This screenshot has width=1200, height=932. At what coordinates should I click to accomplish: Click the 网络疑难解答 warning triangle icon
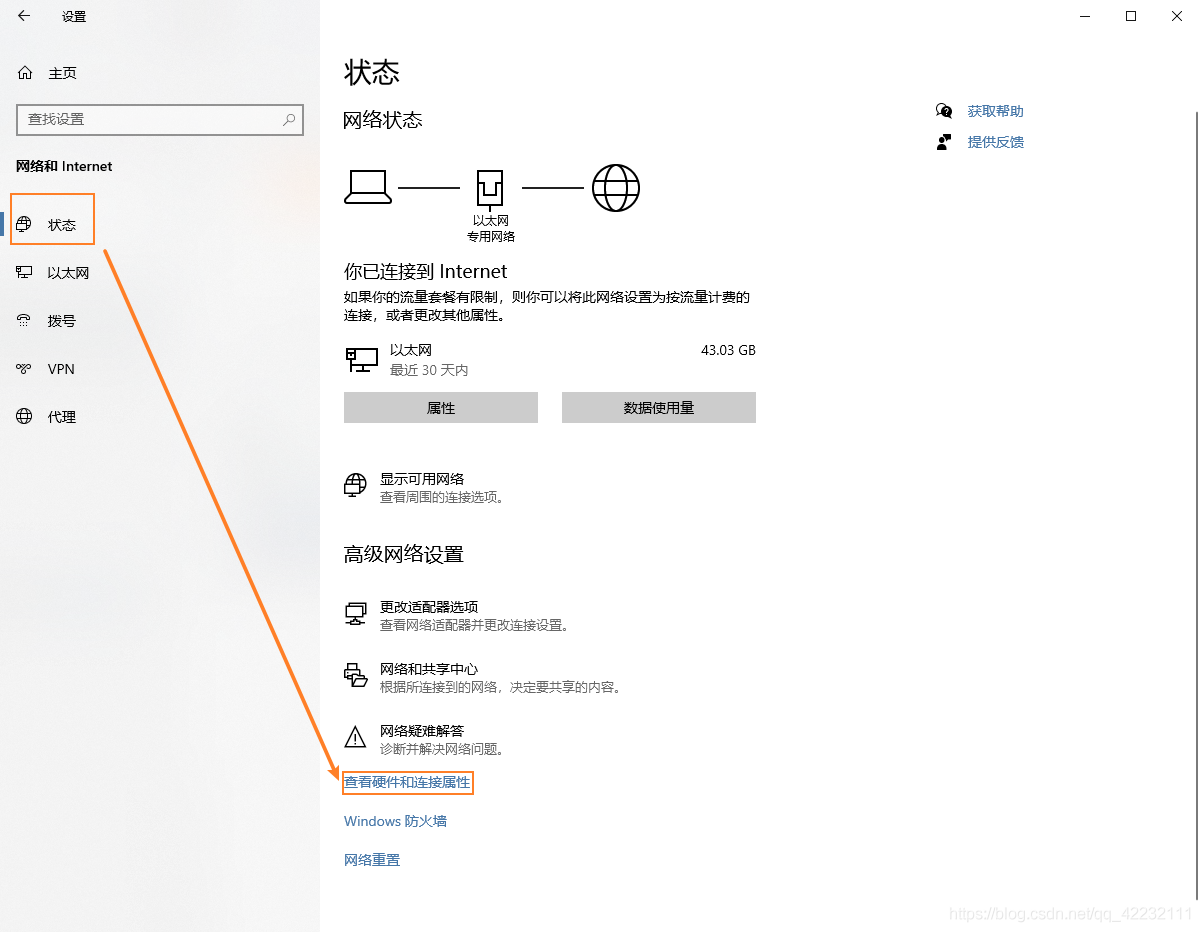tap(355, 738)
